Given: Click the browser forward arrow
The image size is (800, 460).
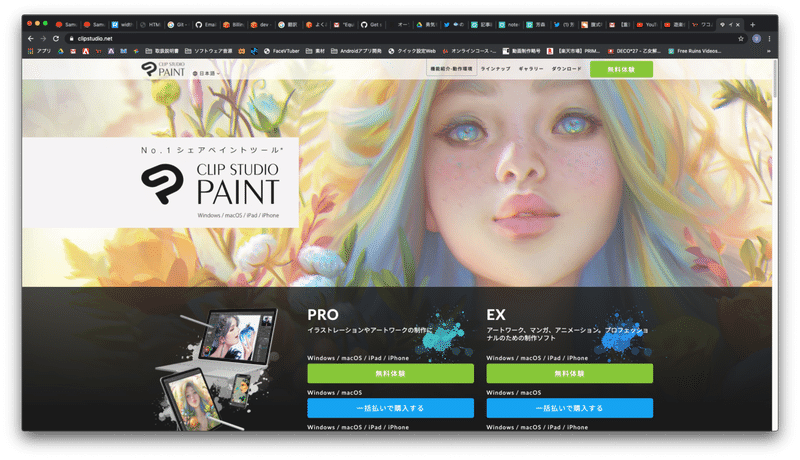Looking at the screenshot, I should pyautogui.click(x=43, y=38).
